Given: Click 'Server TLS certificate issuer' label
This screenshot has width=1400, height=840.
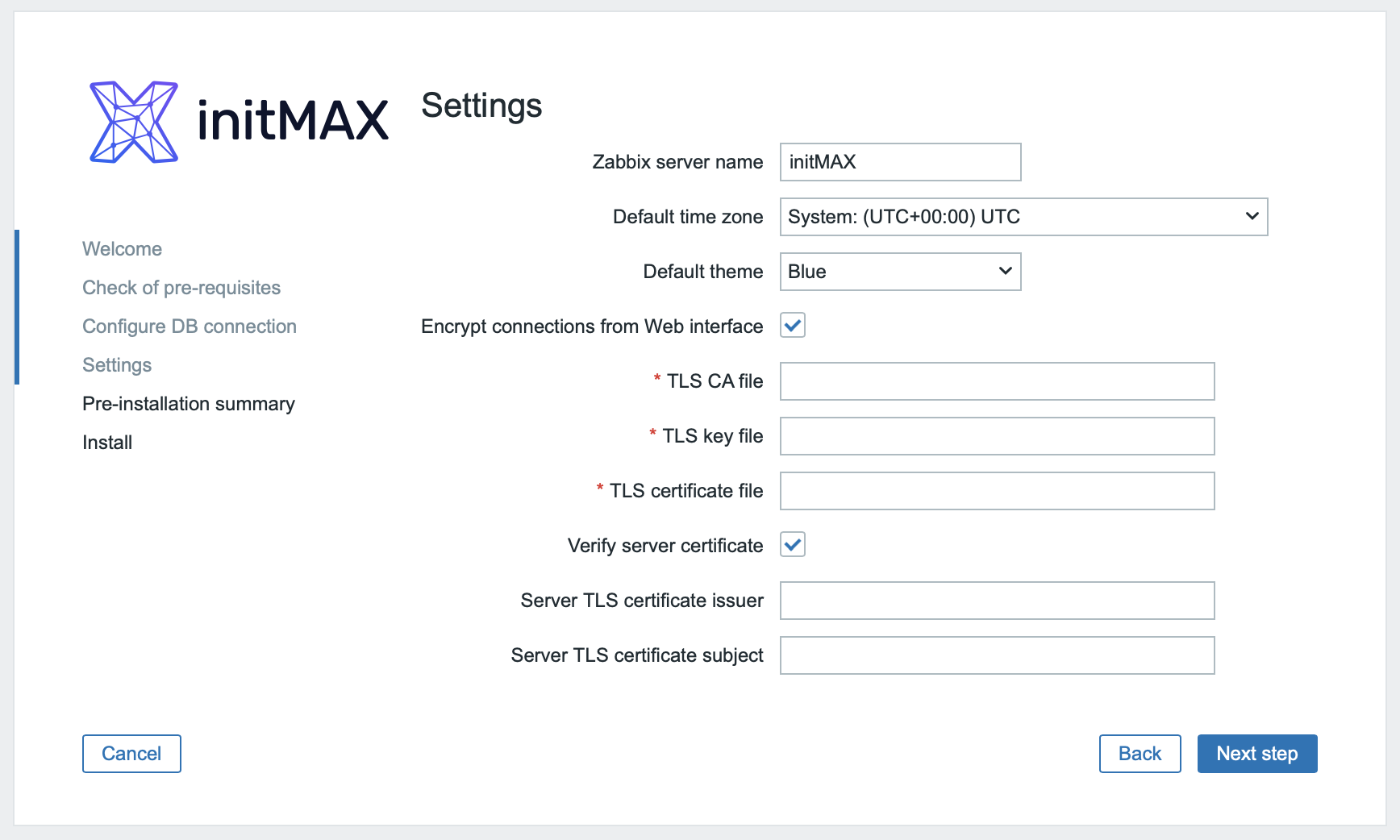Looking at the screenshot, I should [x=642, y=601].
